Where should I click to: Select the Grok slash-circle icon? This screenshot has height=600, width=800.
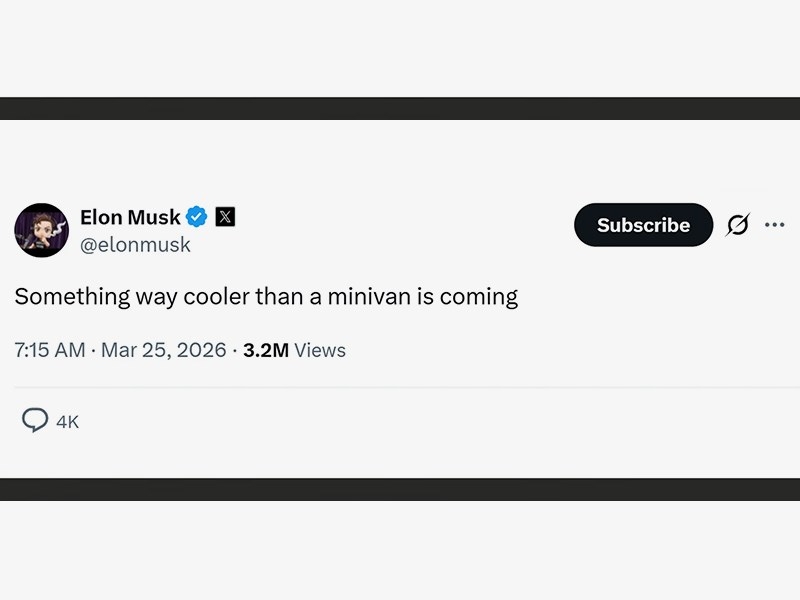pos(736,225)
